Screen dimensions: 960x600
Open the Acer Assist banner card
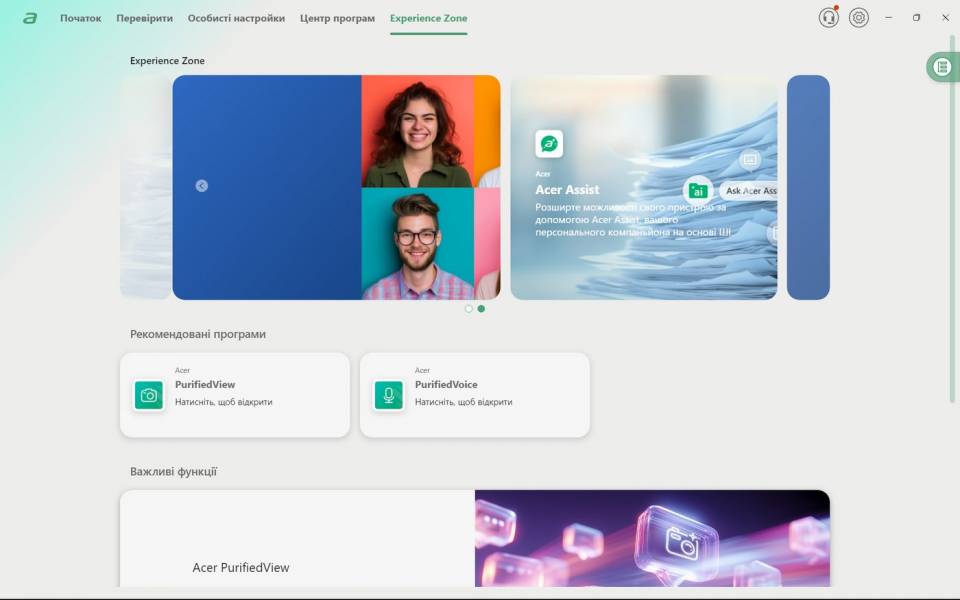[644, 187]
